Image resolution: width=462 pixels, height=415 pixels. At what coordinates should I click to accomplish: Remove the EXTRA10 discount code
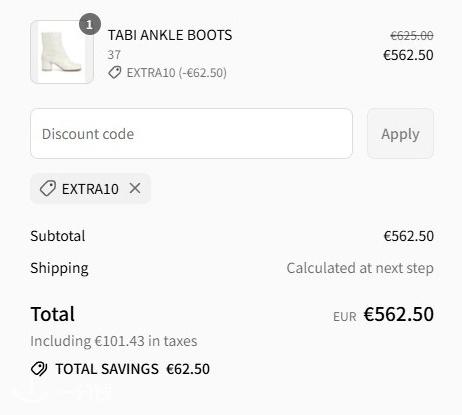(x=135, y=189)
